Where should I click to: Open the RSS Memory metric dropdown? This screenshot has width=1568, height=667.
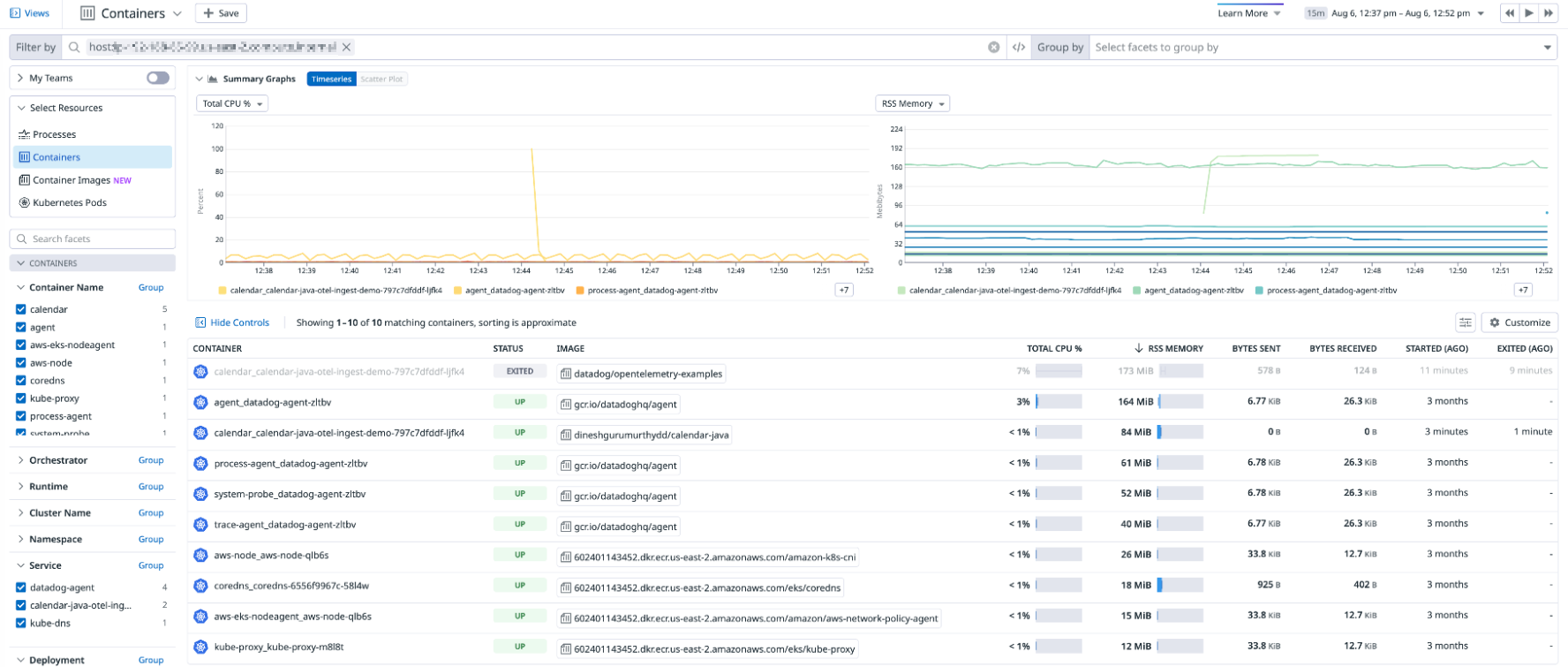(912, 103)
